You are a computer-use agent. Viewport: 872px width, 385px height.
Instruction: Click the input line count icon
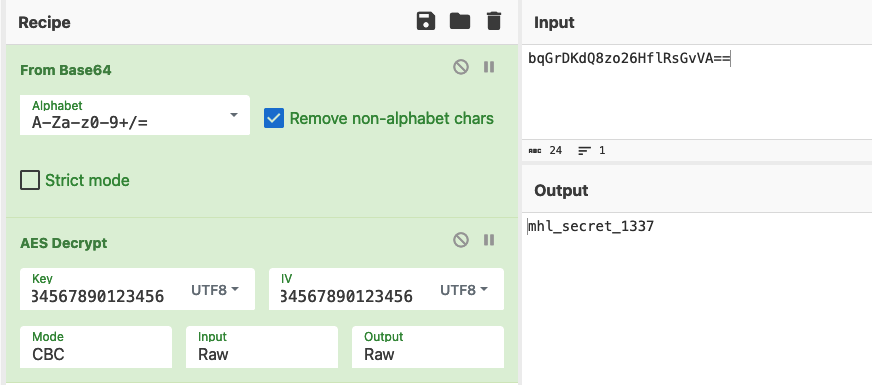[584, 150]
